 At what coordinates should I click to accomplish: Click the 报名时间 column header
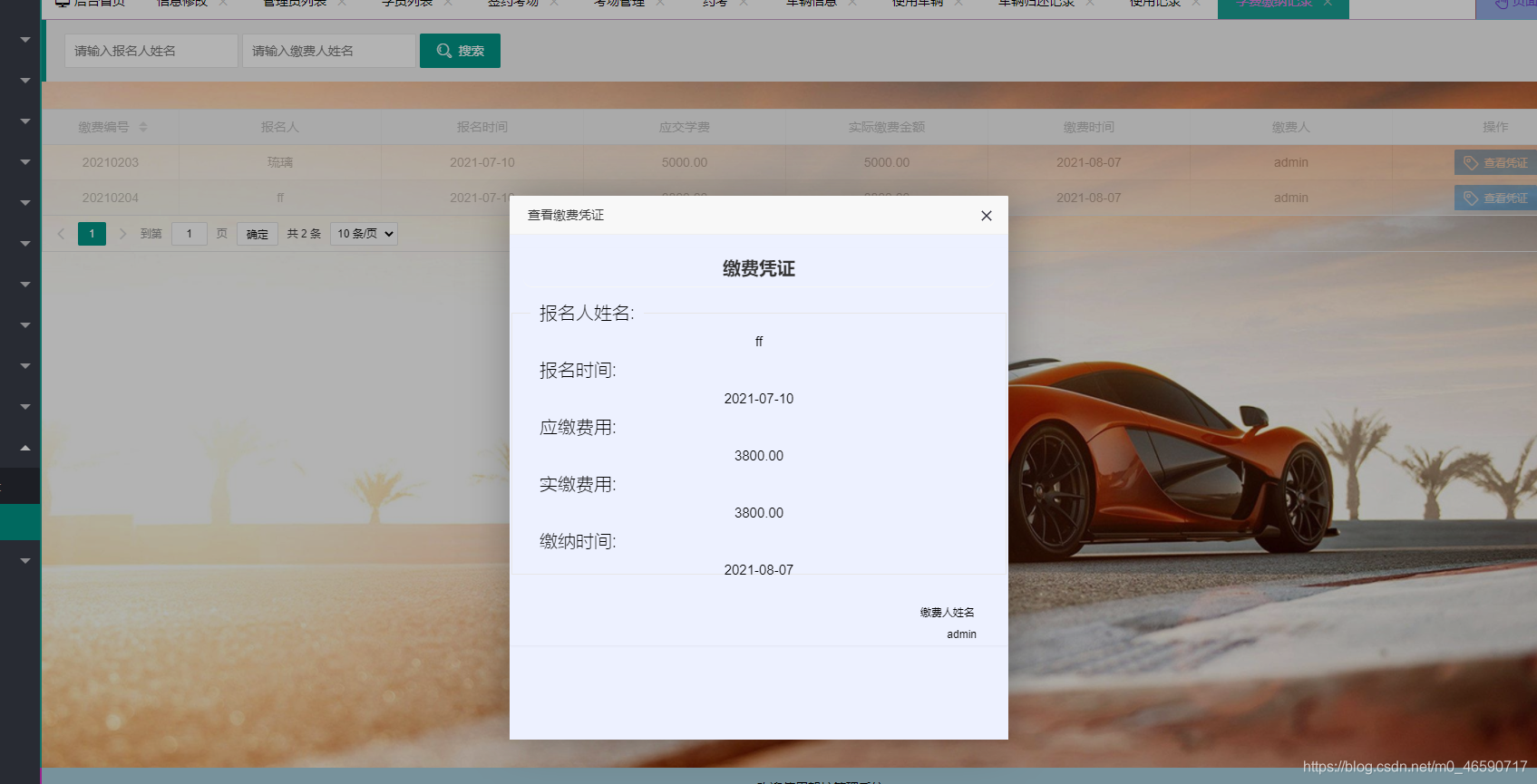pyautogui.click(x=482, y=127)
